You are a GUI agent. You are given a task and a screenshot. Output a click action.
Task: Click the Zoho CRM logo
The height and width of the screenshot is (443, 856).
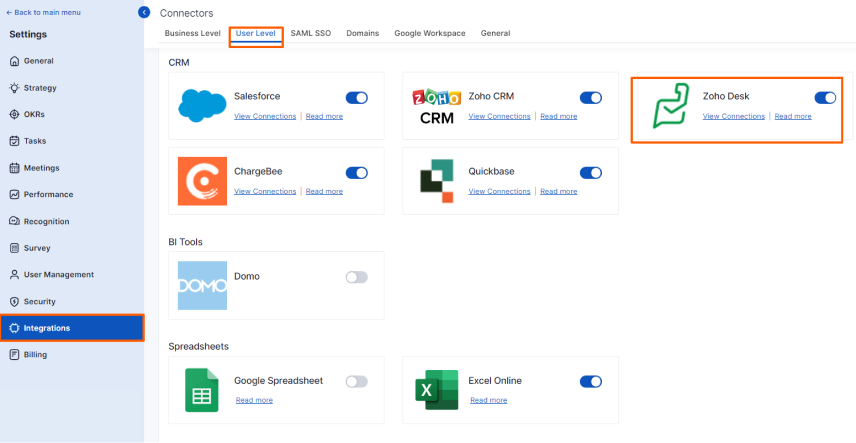pyautogui.click(x=437, y=106)
